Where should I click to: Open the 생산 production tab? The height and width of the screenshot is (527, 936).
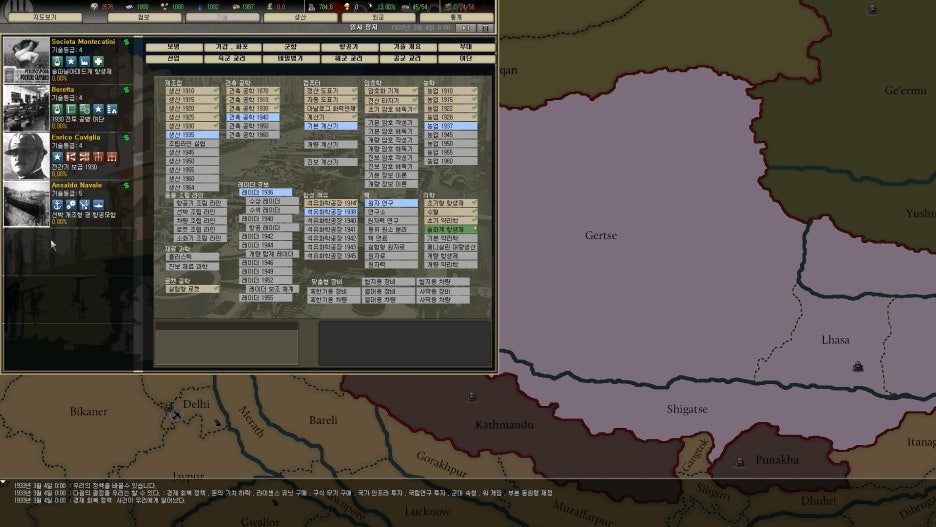click(300, 17)
